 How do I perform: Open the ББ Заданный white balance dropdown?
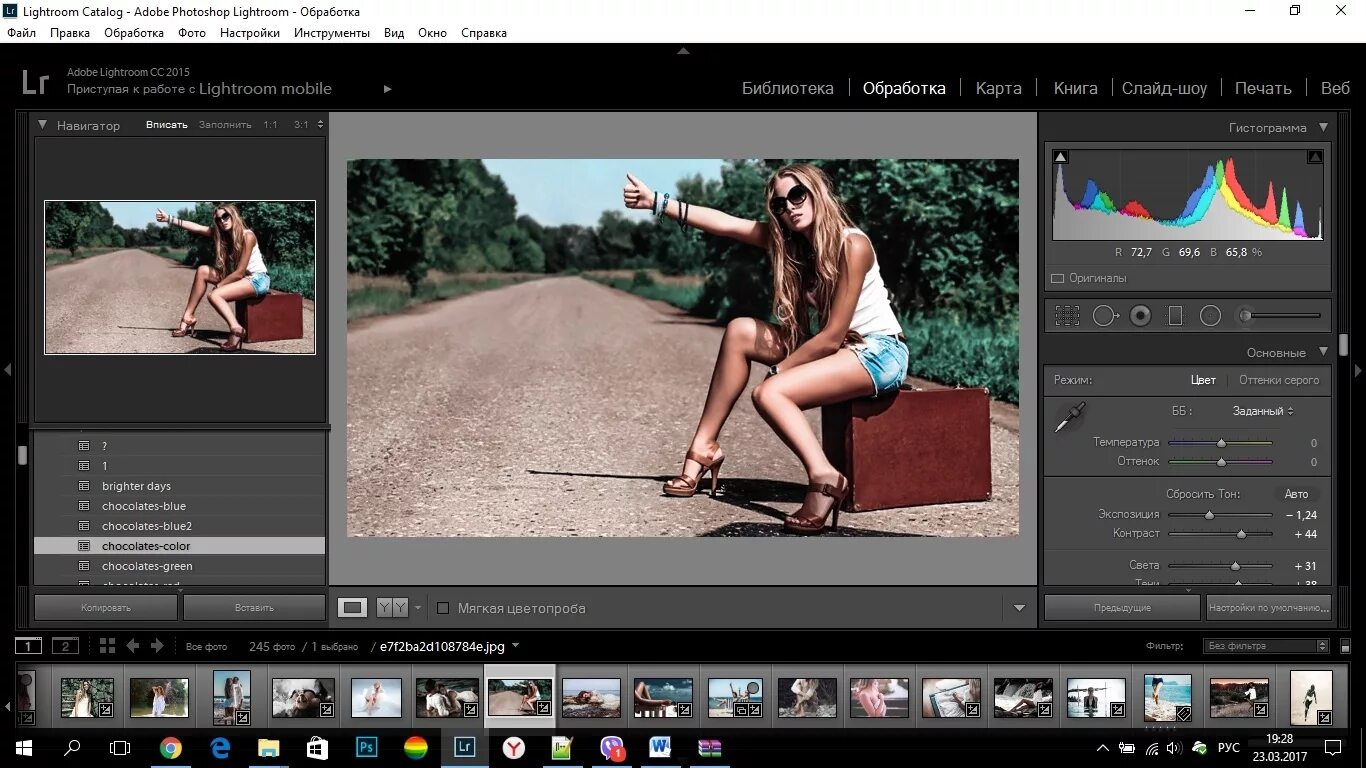tap(1263, 411)
